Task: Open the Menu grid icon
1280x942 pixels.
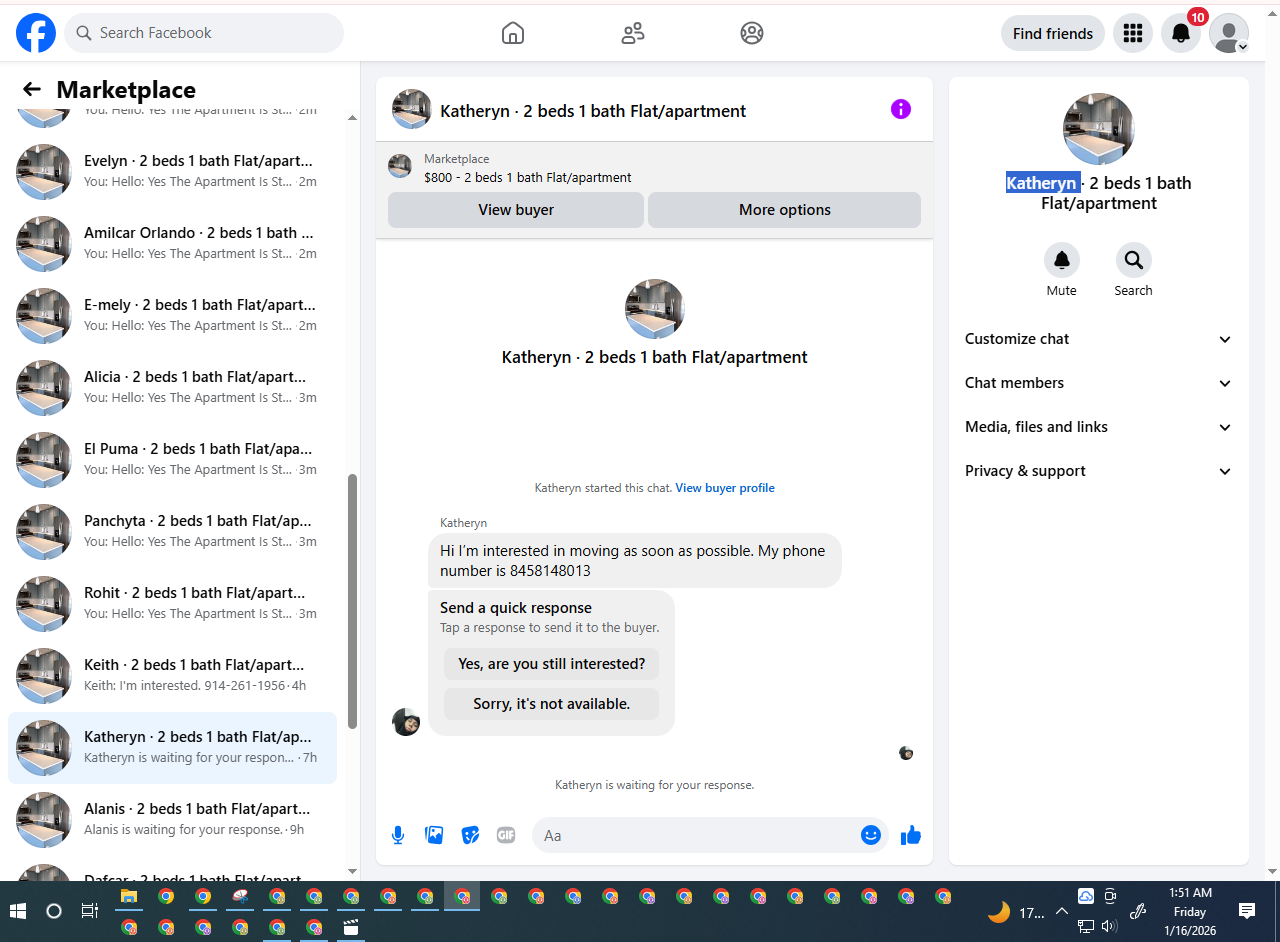Action: 1133,33
